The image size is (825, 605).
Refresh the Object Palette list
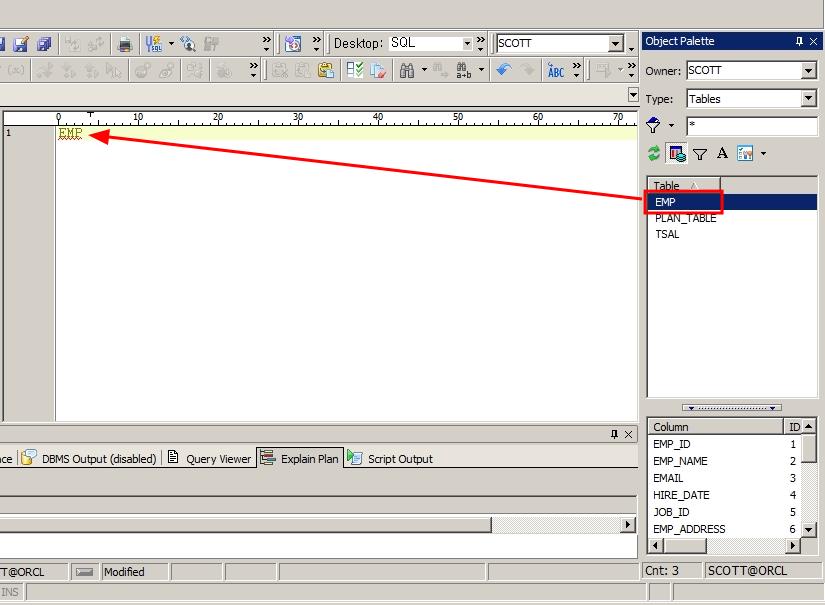point(654,153)
